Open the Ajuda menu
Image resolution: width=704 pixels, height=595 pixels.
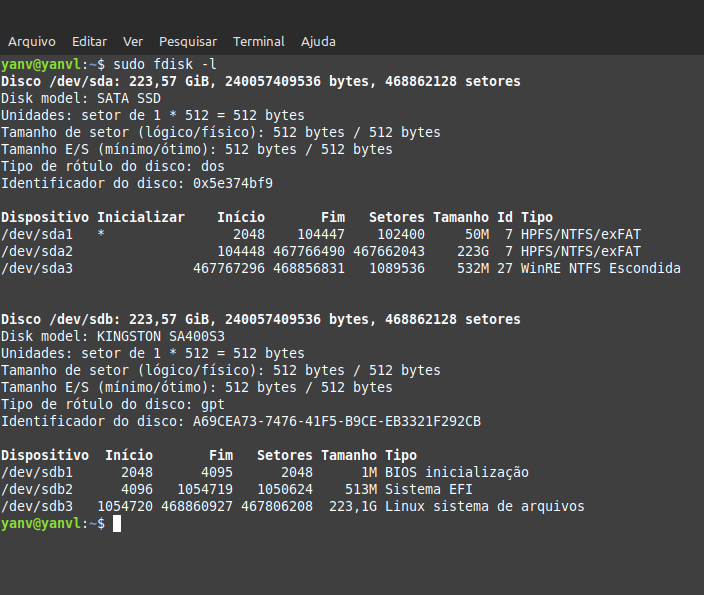[x=318, y=42]
